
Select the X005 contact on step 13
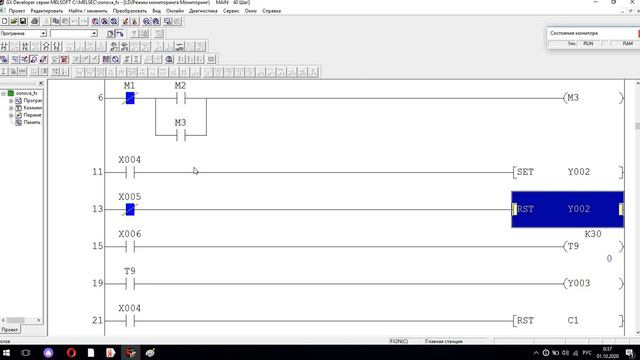coord(130,209)
